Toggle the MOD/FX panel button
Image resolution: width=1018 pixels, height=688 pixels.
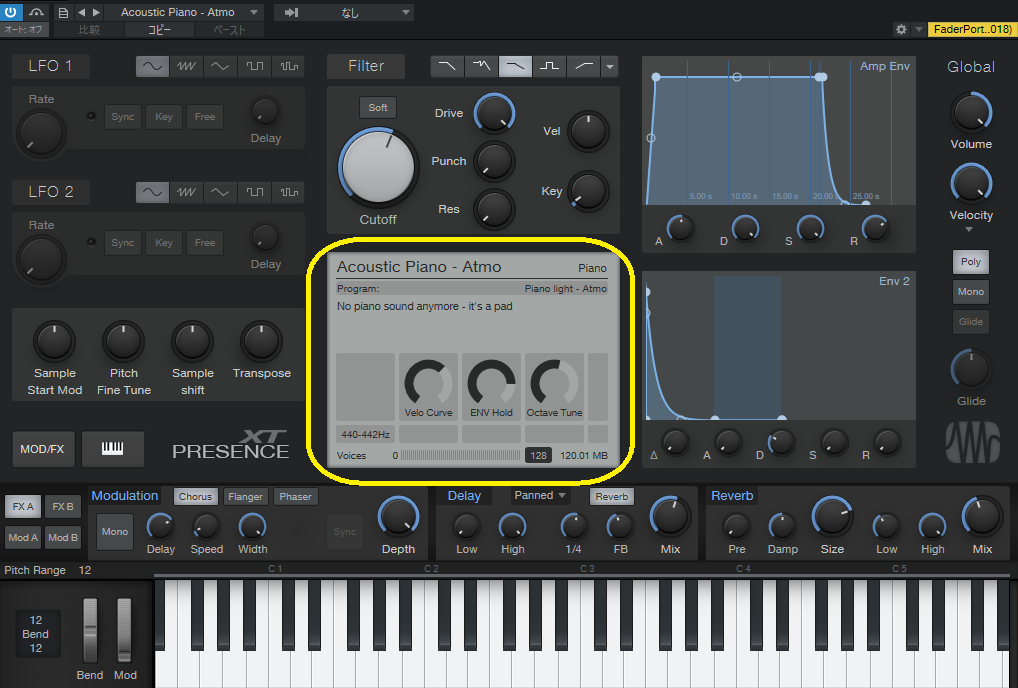point(42,448)
